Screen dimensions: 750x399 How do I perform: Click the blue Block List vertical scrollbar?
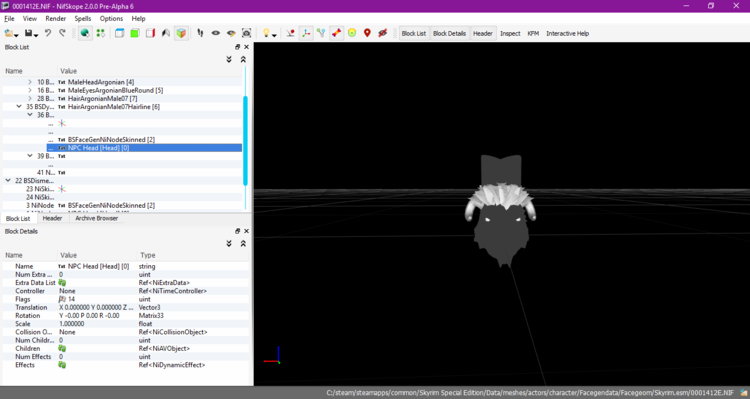coord(245,141)
